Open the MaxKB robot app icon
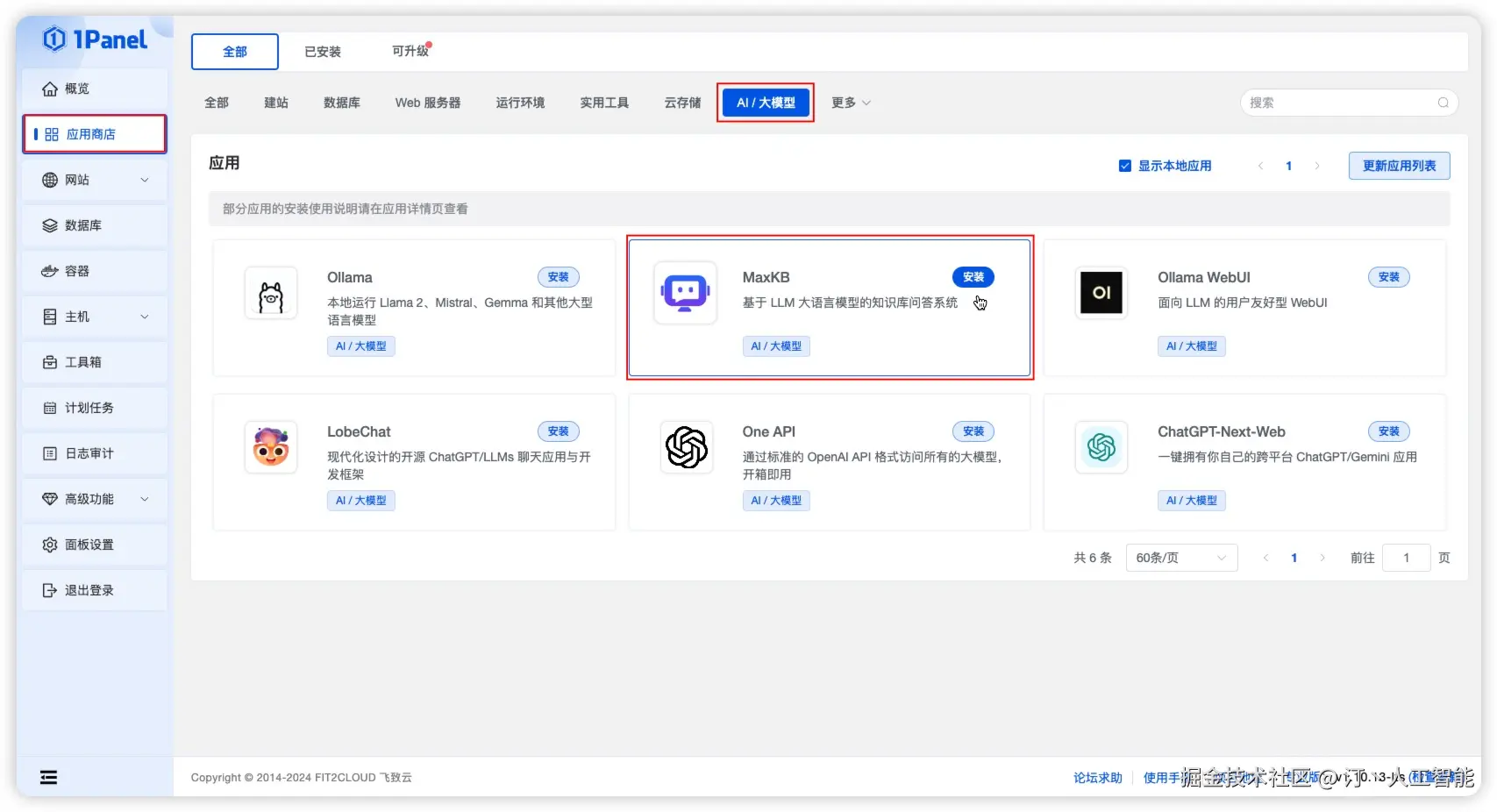This screenshot has height=812, width=1497. point(686,293)
